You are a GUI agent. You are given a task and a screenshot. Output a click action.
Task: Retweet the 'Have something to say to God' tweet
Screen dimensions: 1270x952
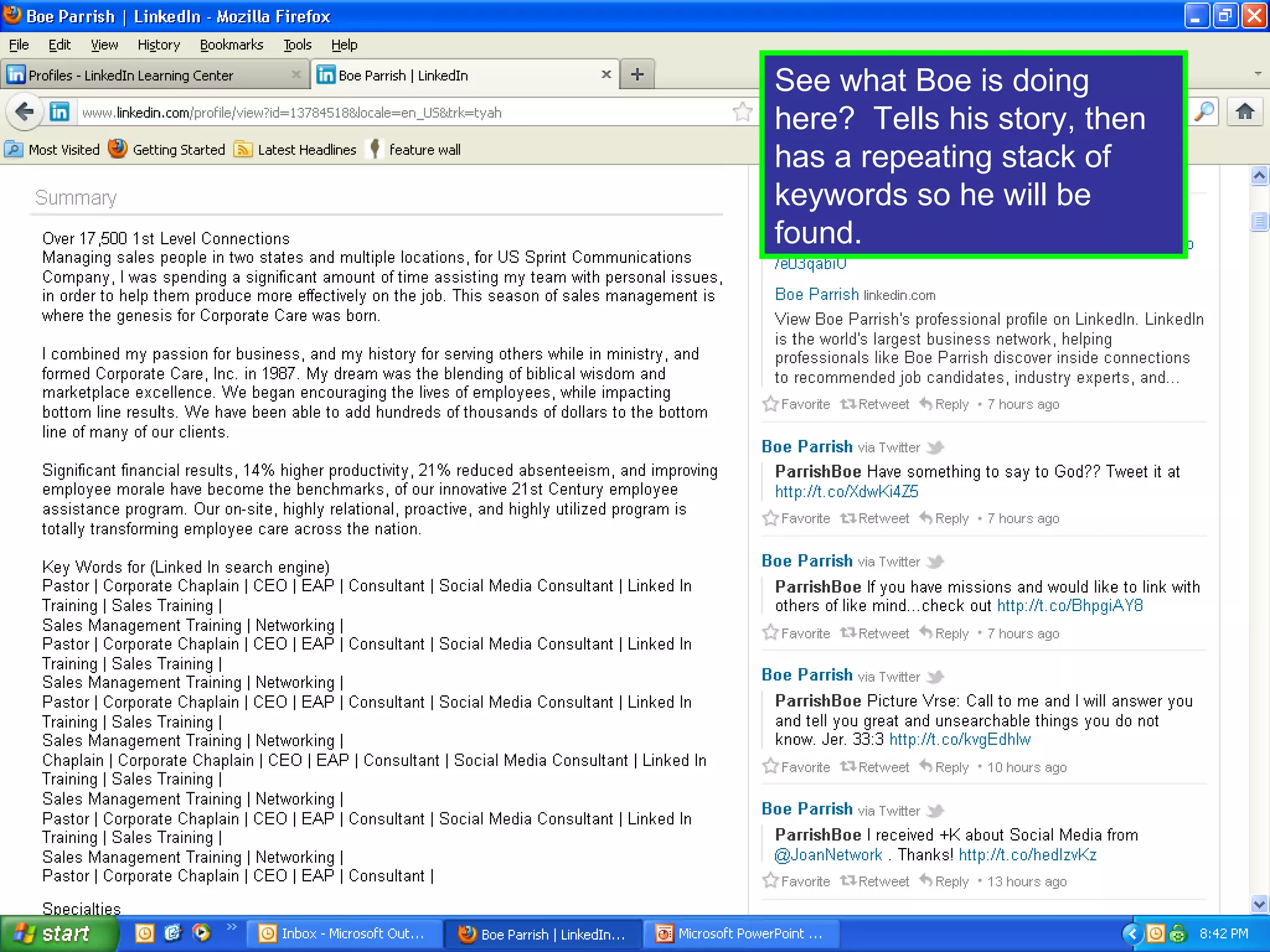point(875,519)
